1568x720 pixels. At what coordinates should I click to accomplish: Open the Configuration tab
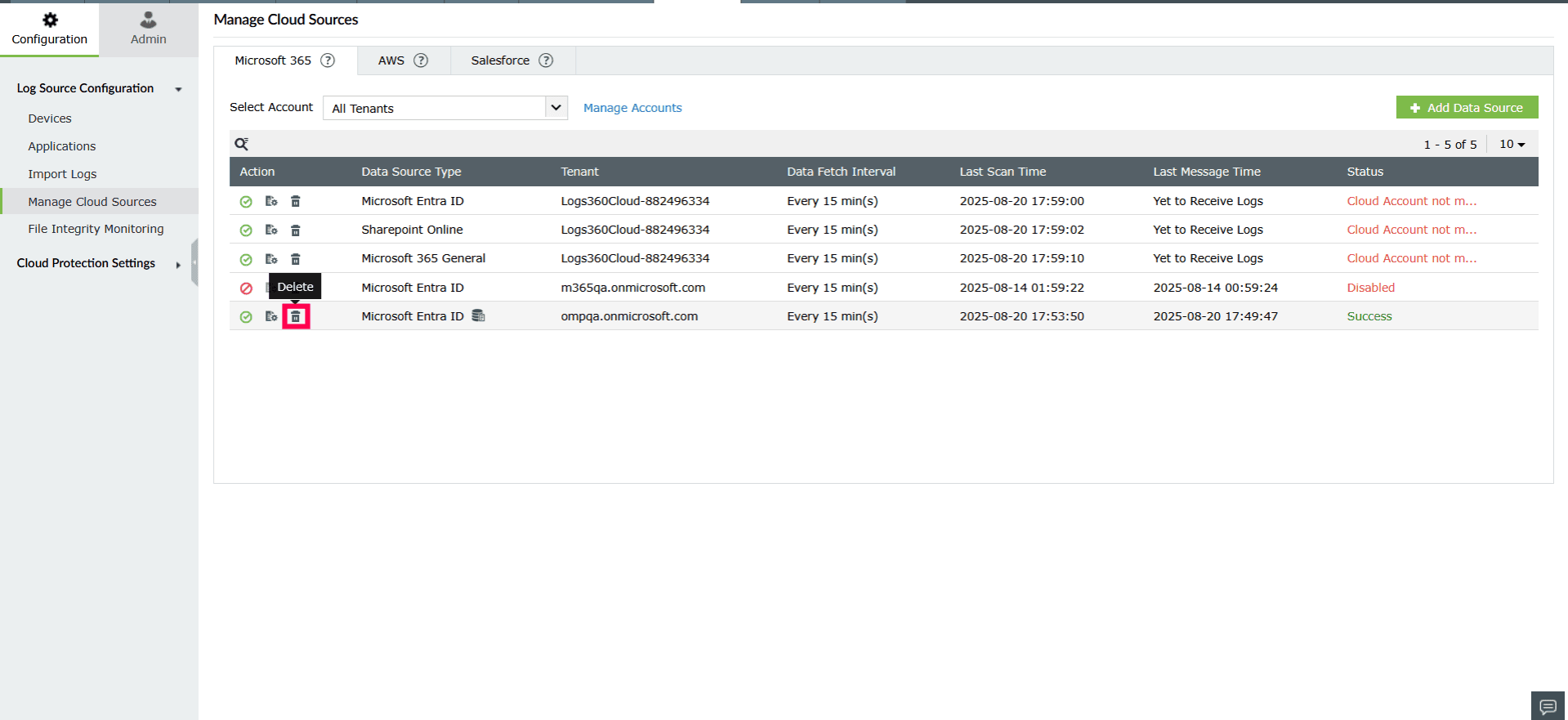coord(49,29)
